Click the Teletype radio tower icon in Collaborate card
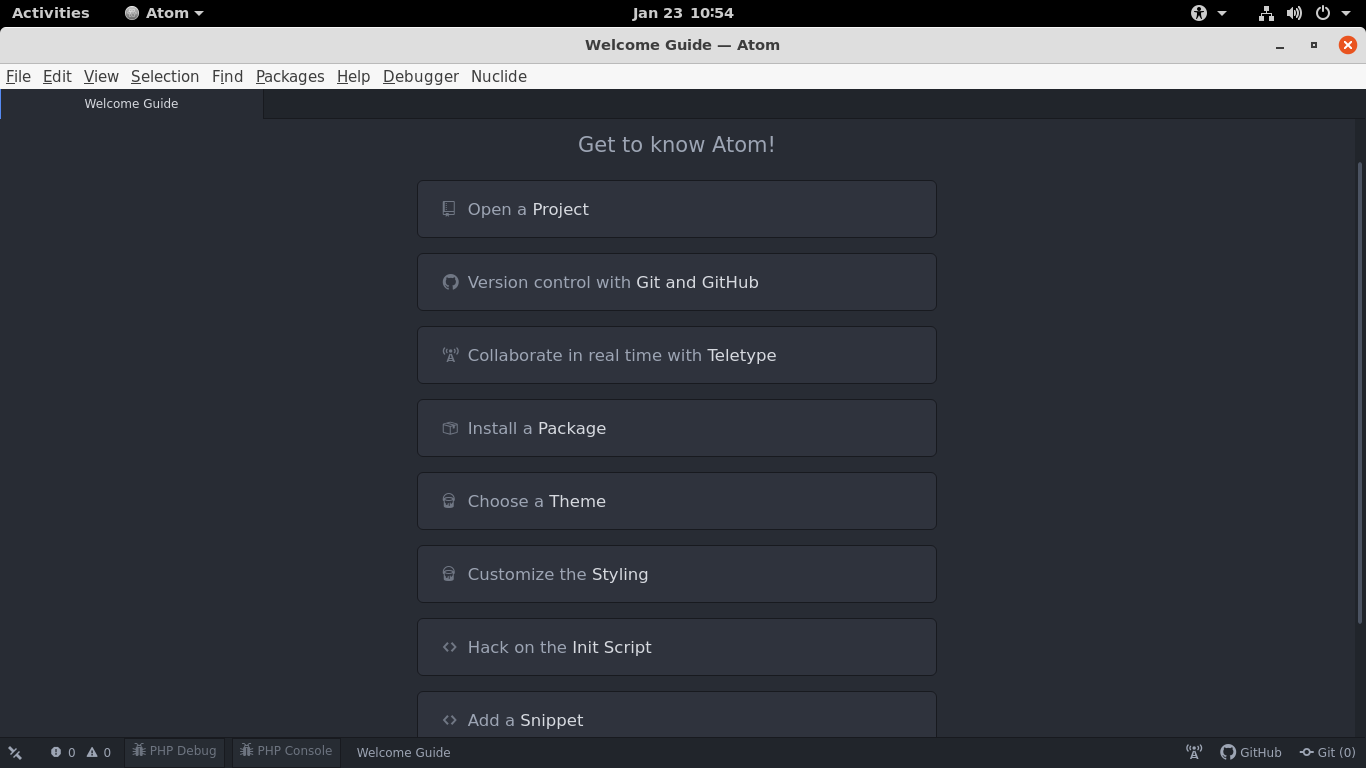This screenshot has height=768, width=1366. click(450, 355)
